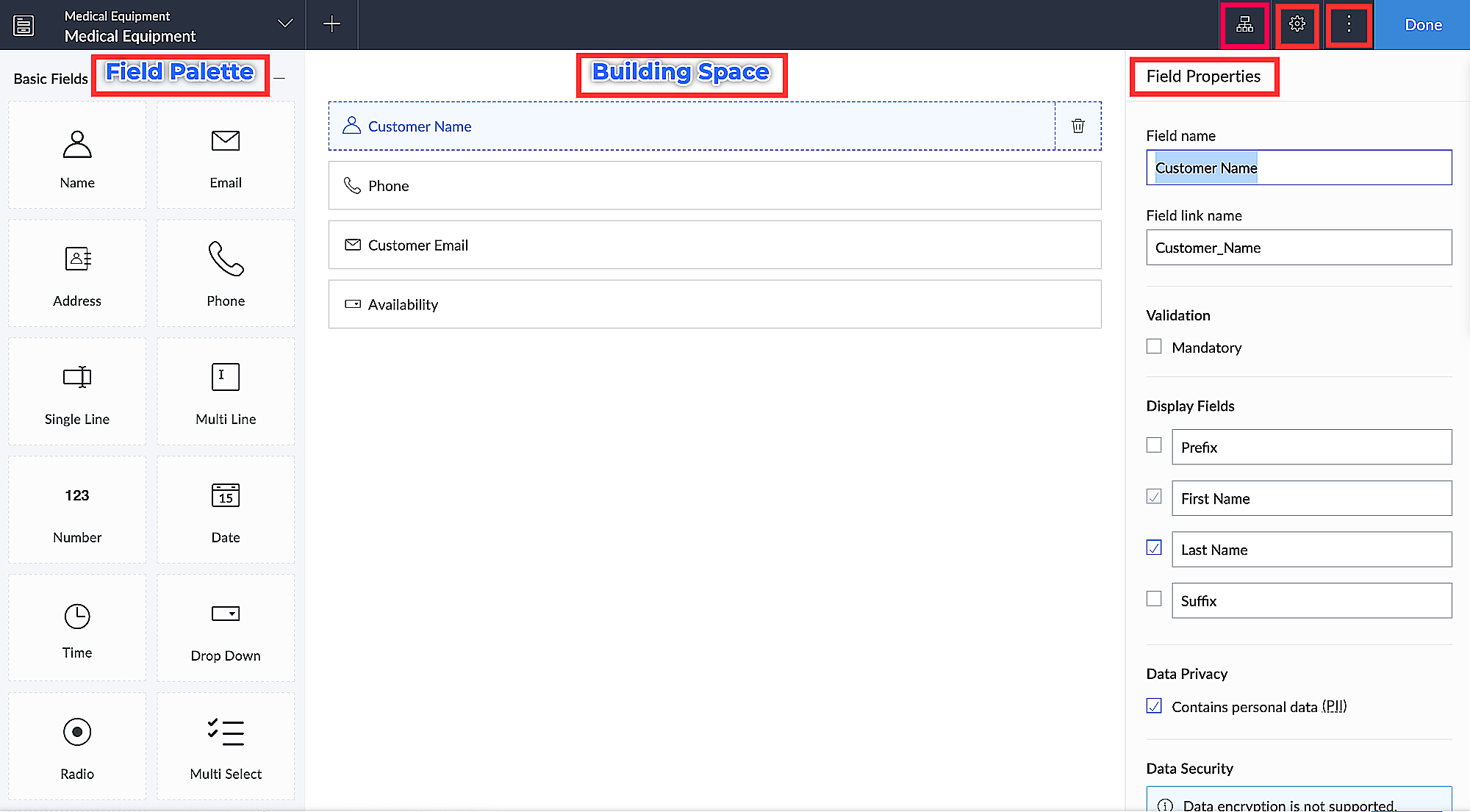Toggle Contains personal data checkbox
Viewport: 1470px width, 812px height.
[x=1154, y=706]
